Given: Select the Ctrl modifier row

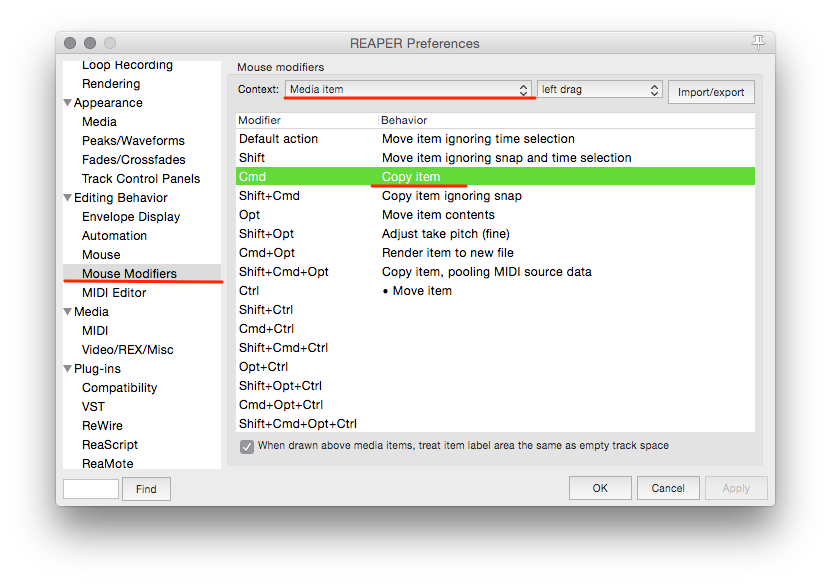Looking at the screenshot, I should 496,291.
